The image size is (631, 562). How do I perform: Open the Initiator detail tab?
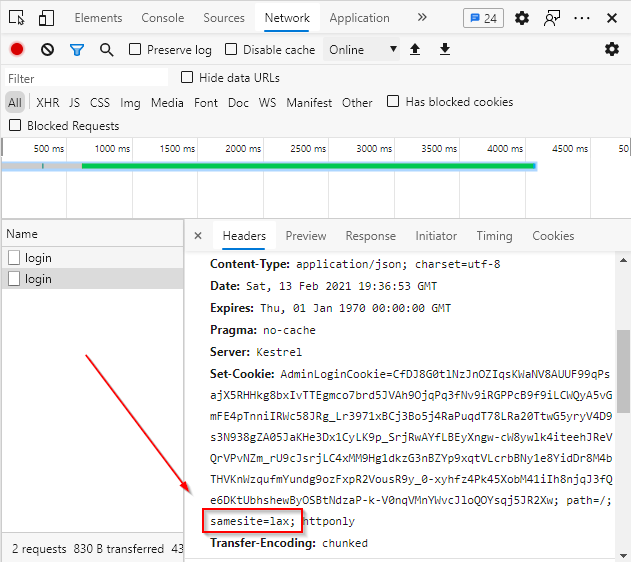click(x=436, y=236)
